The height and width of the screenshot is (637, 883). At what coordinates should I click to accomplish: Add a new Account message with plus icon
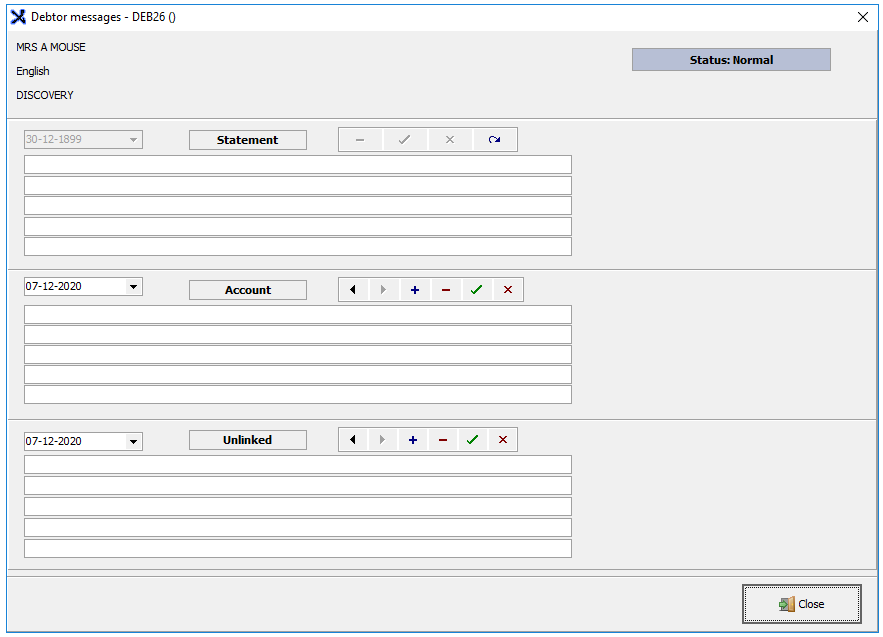(x=415, y=290)
